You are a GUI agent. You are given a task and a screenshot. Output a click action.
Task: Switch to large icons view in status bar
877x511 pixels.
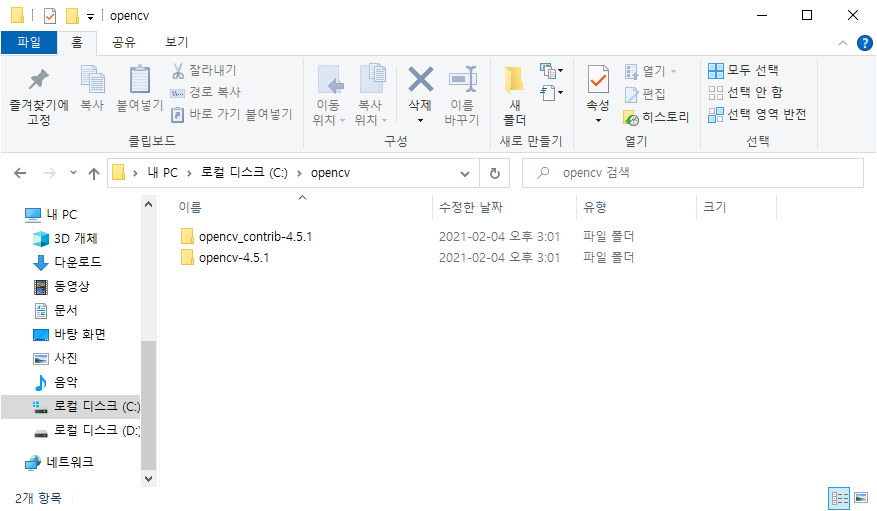tap(861, 498)
